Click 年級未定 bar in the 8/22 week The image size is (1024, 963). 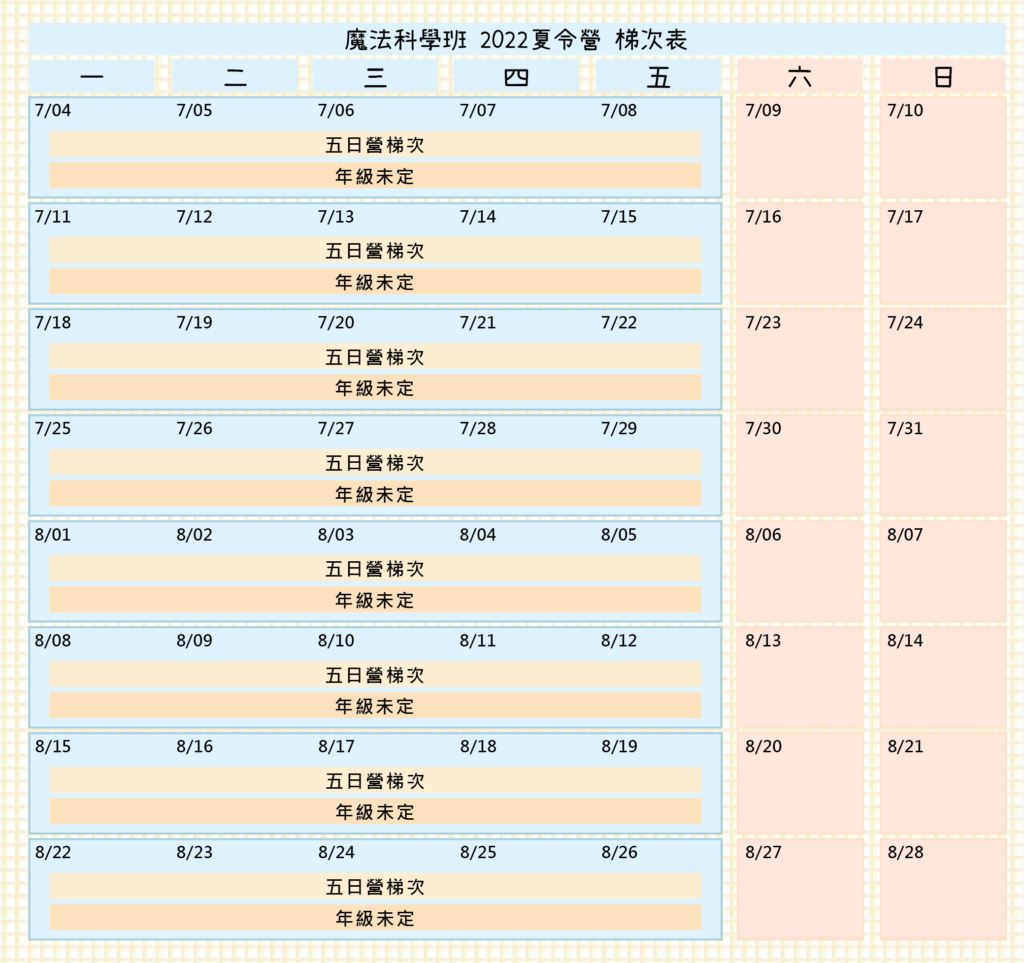376,918
